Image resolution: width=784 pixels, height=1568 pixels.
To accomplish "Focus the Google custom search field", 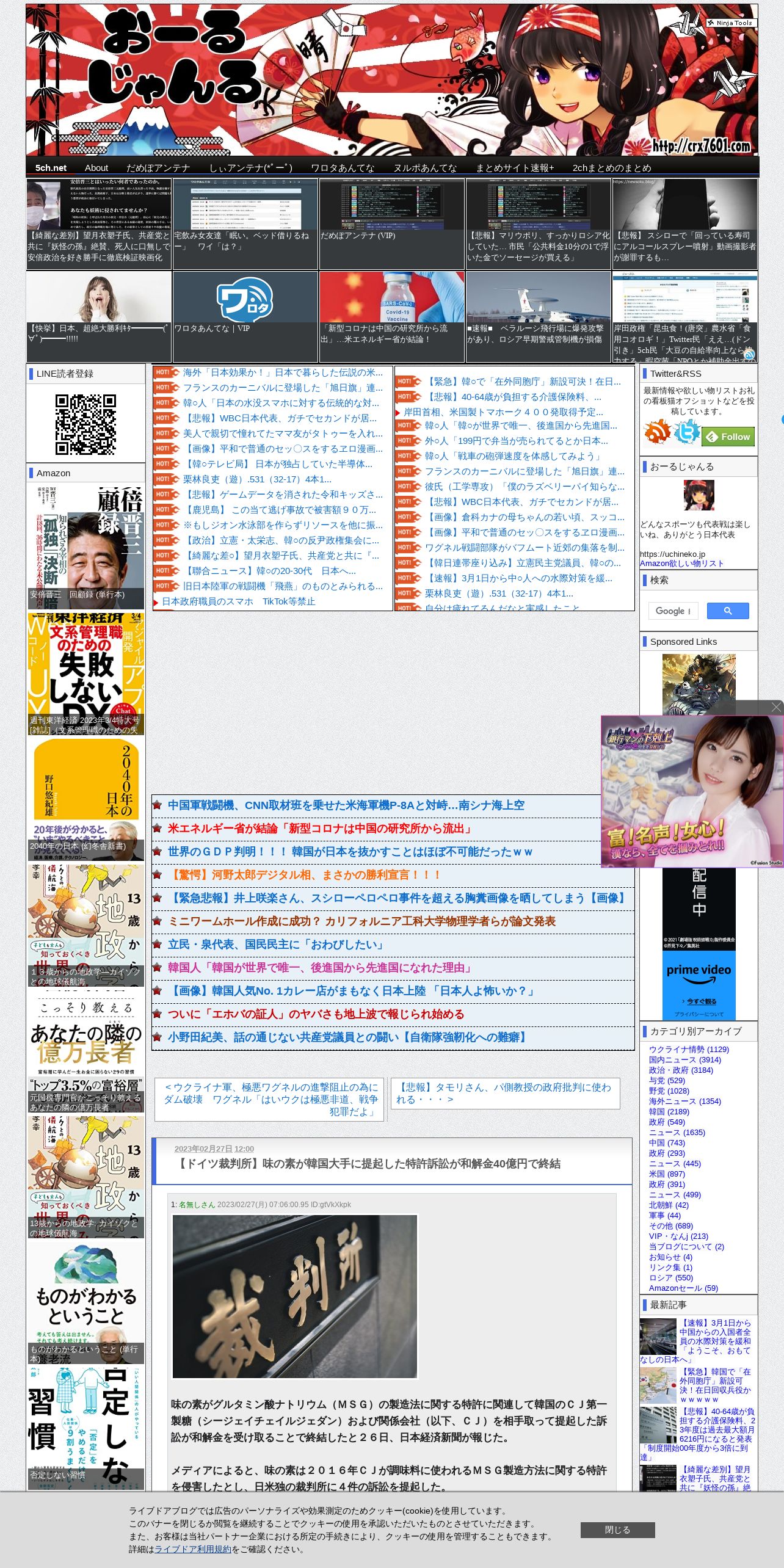I will (x=673, y=611).
